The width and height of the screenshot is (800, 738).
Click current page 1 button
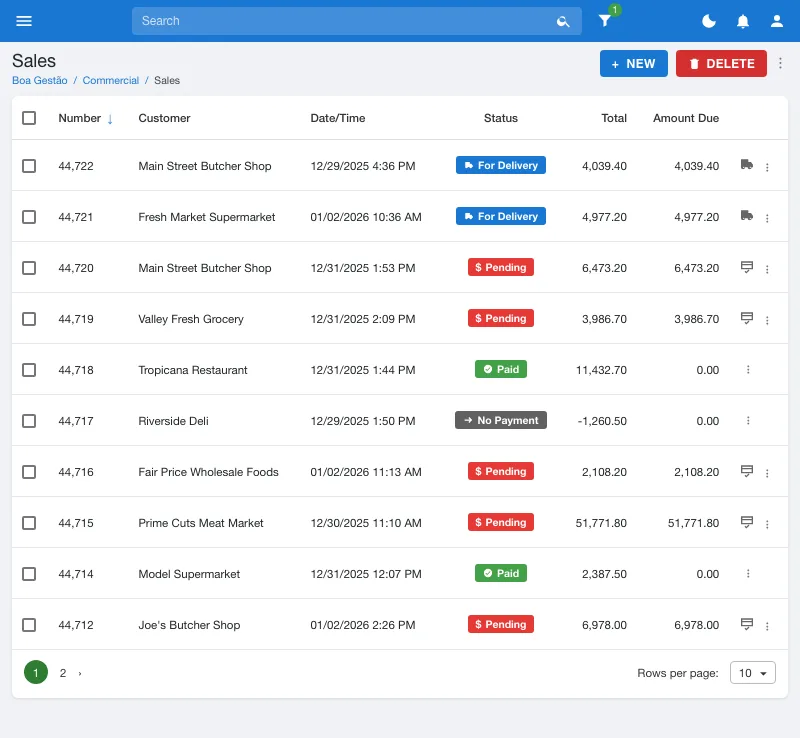tap(36, 672)
